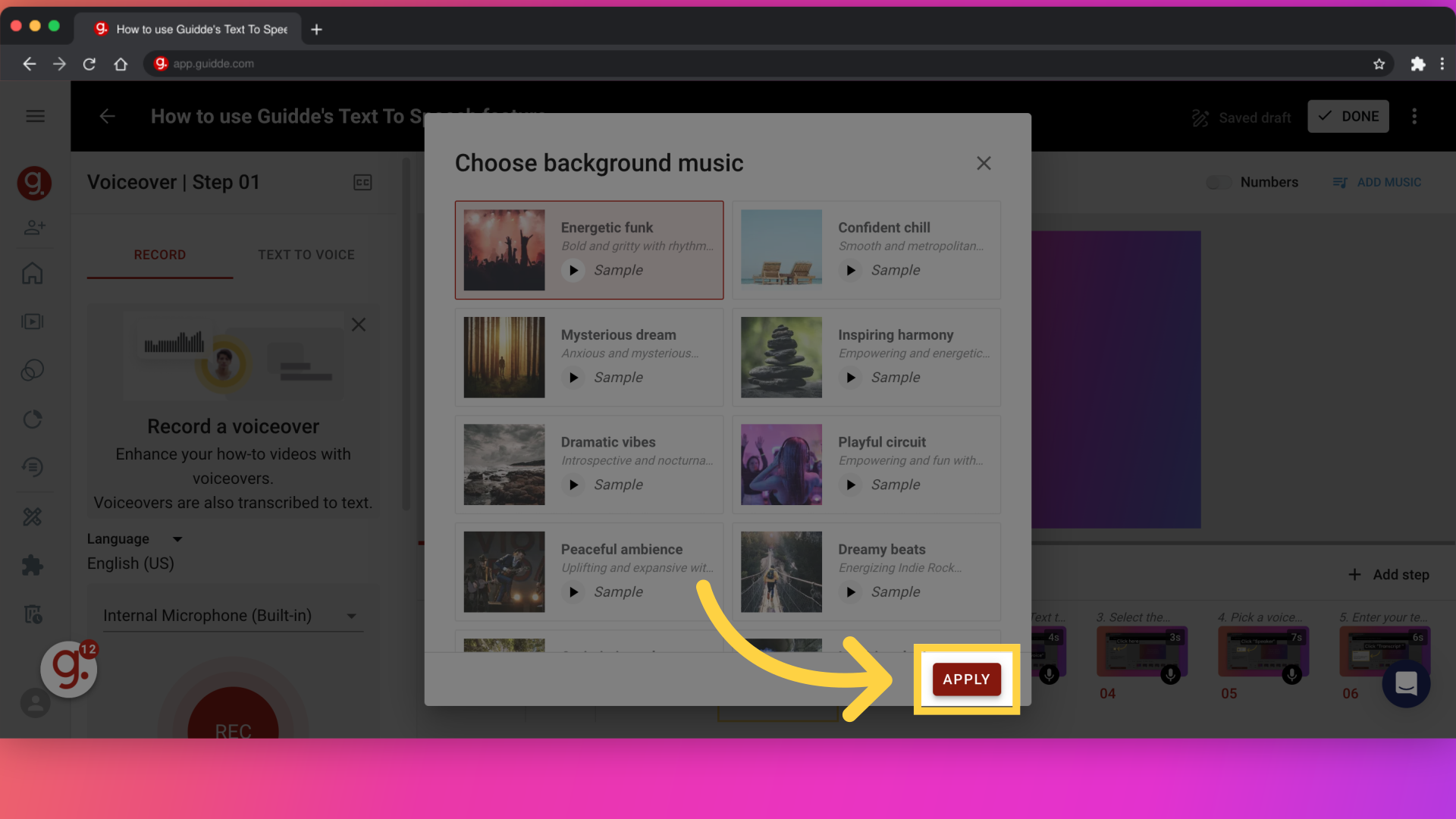Open the design tools sidebar icon
Screen dimensions: 1456x819
click(32, 516)
